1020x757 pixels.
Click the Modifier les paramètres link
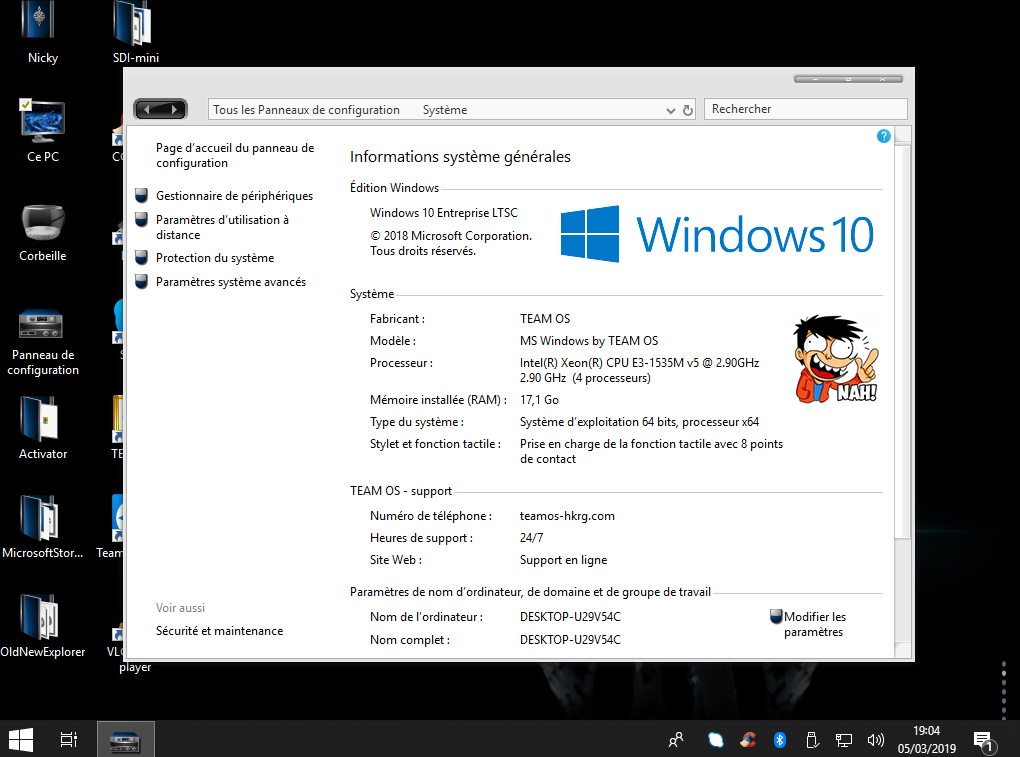(x=814, y=624)
